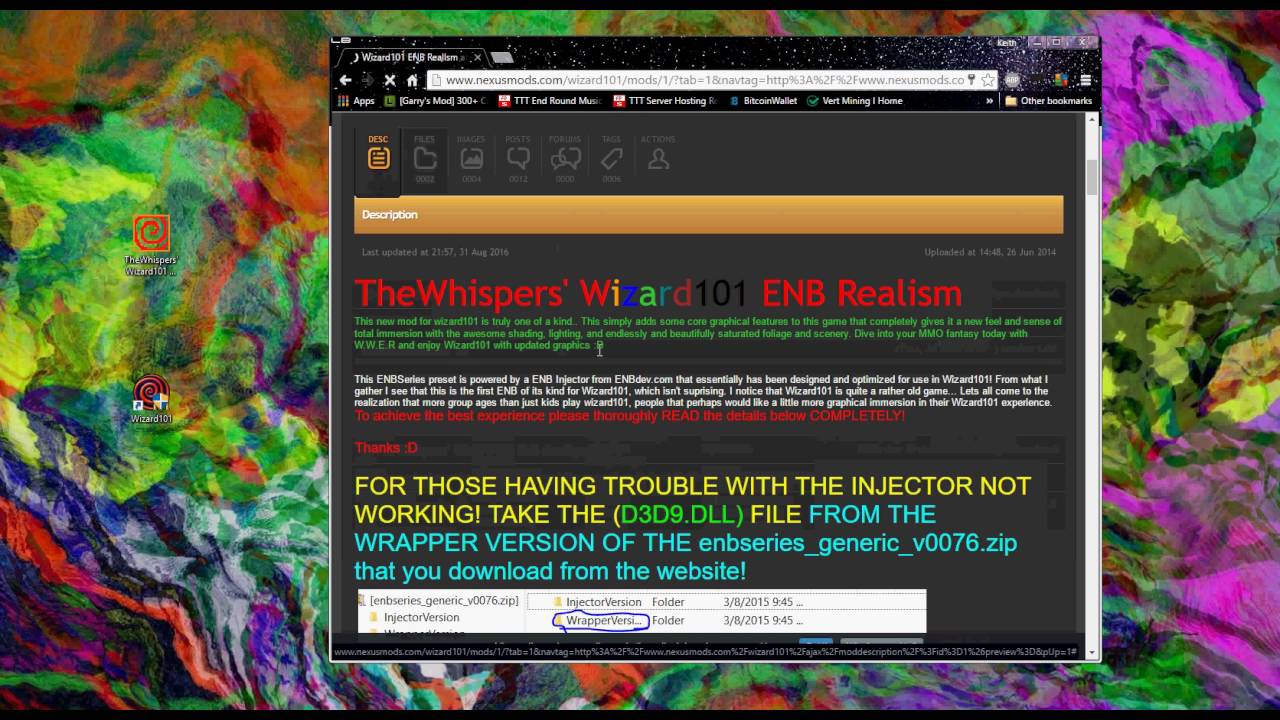Open the Adblock Plus extension icon
Image resolution: width=1280 pixels, height=720 pixels.
point(1012,80)
